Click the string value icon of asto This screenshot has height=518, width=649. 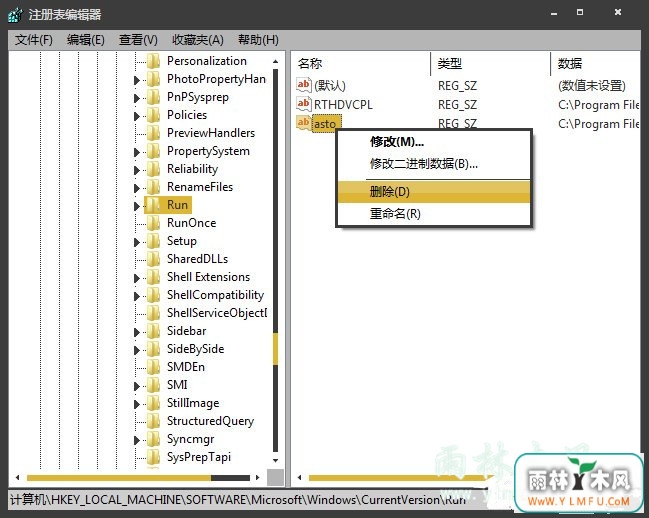point(303,122)
